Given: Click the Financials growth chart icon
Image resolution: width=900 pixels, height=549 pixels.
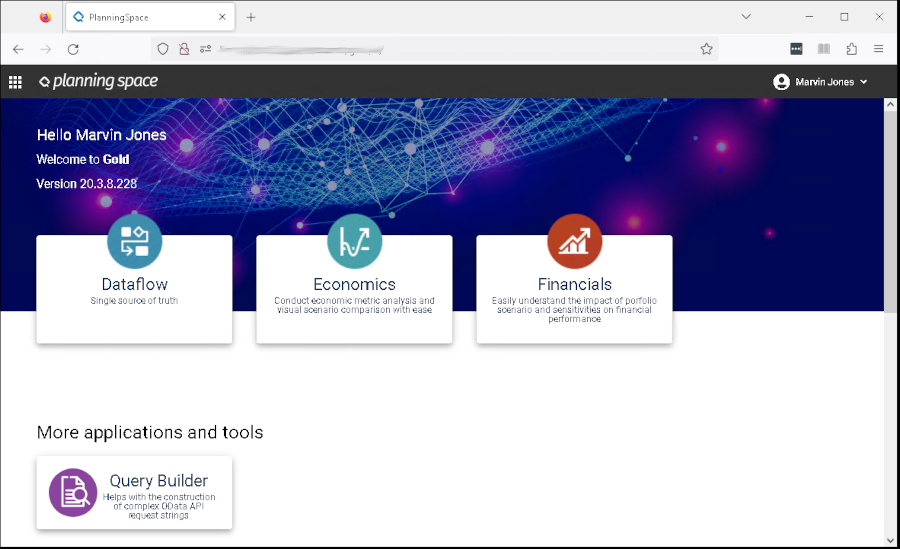Looking at the screenshot, I should point(574,241).
